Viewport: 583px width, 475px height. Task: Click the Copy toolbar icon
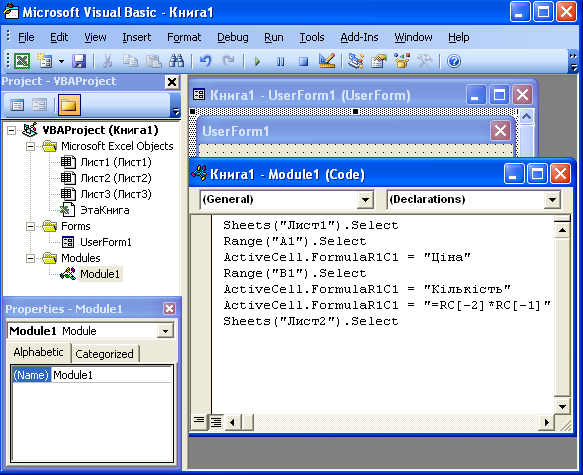(x=131, y=61)
